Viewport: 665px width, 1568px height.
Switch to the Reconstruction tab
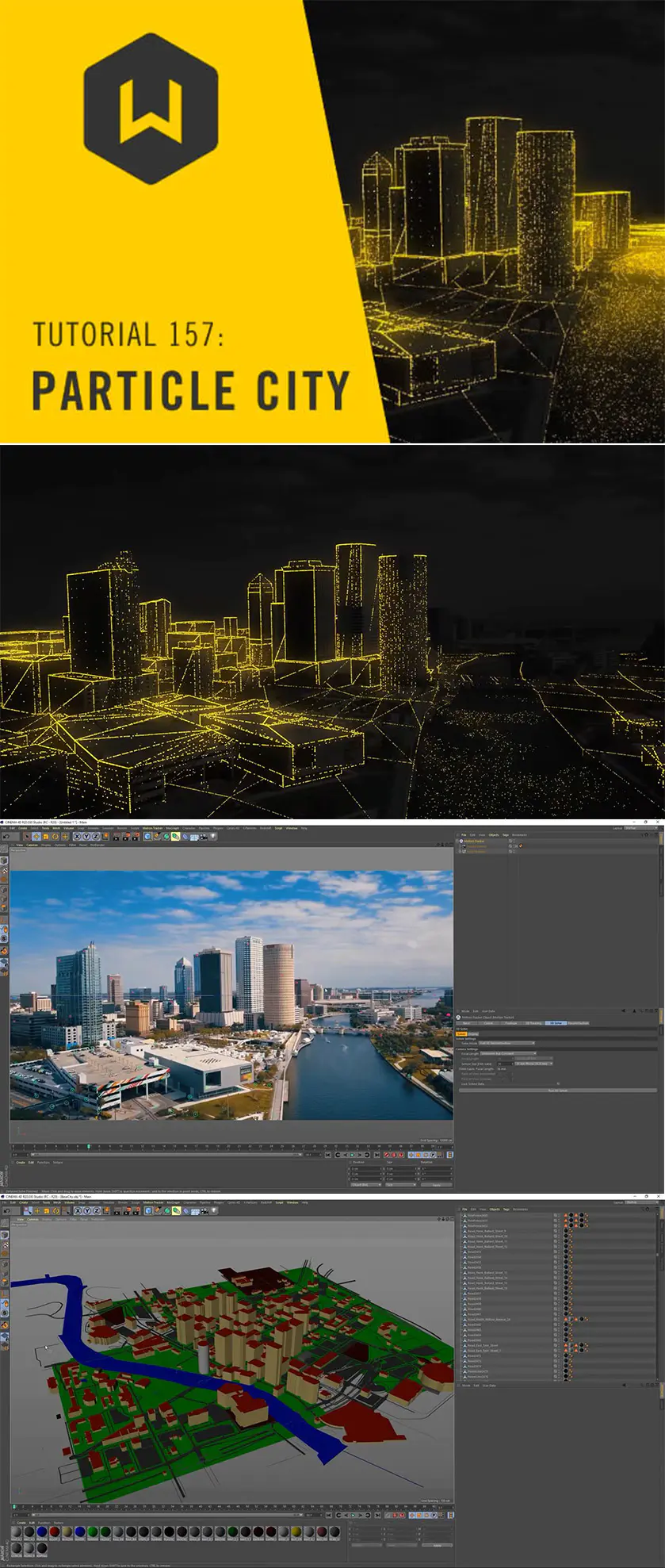579,1023
